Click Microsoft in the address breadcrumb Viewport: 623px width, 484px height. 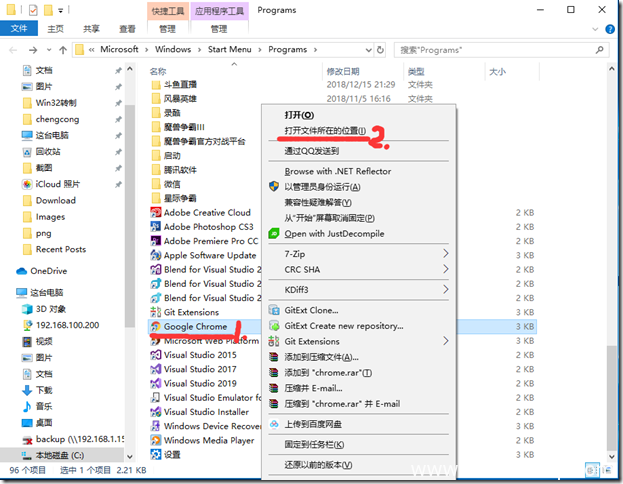[123, 49]
